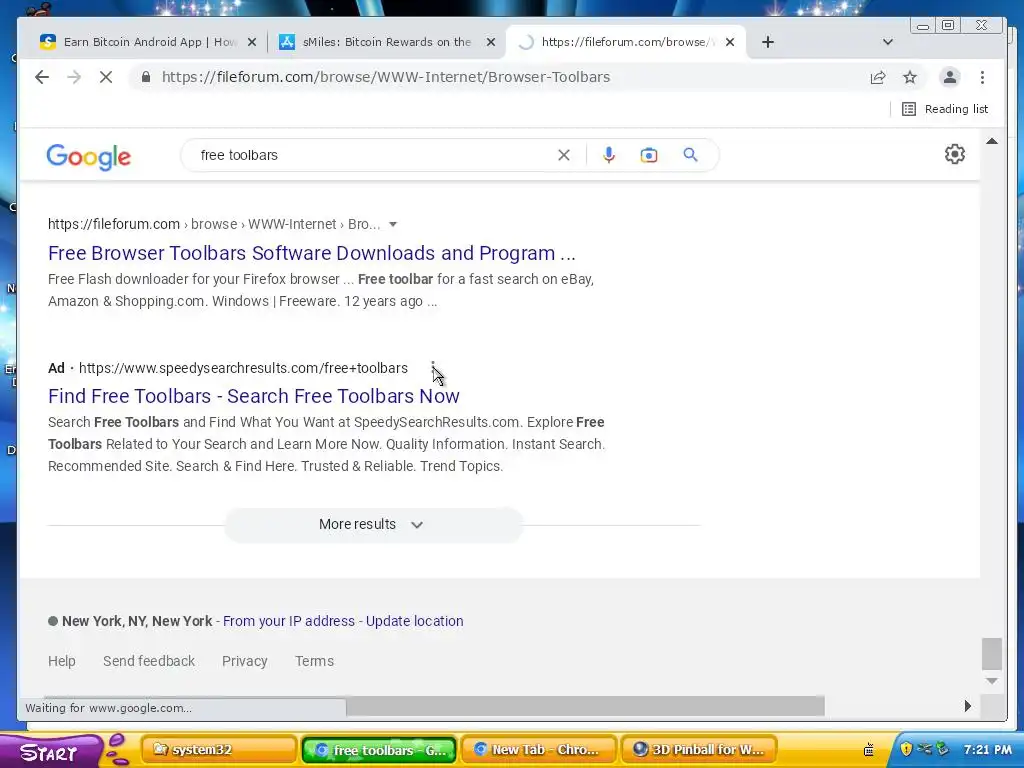The height and width of the screenshot is (768, 1024).
Task: Go back using the browser back arrow
Action: point(42,77)
